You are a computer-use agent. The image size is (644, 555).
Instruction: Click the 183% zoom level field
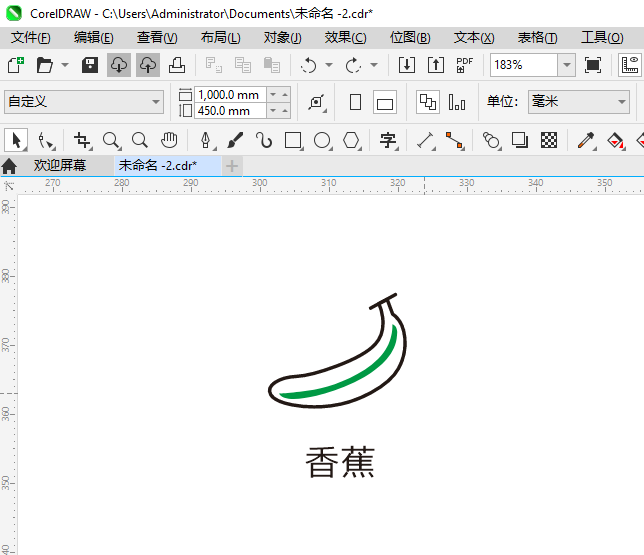click(524, 65)
